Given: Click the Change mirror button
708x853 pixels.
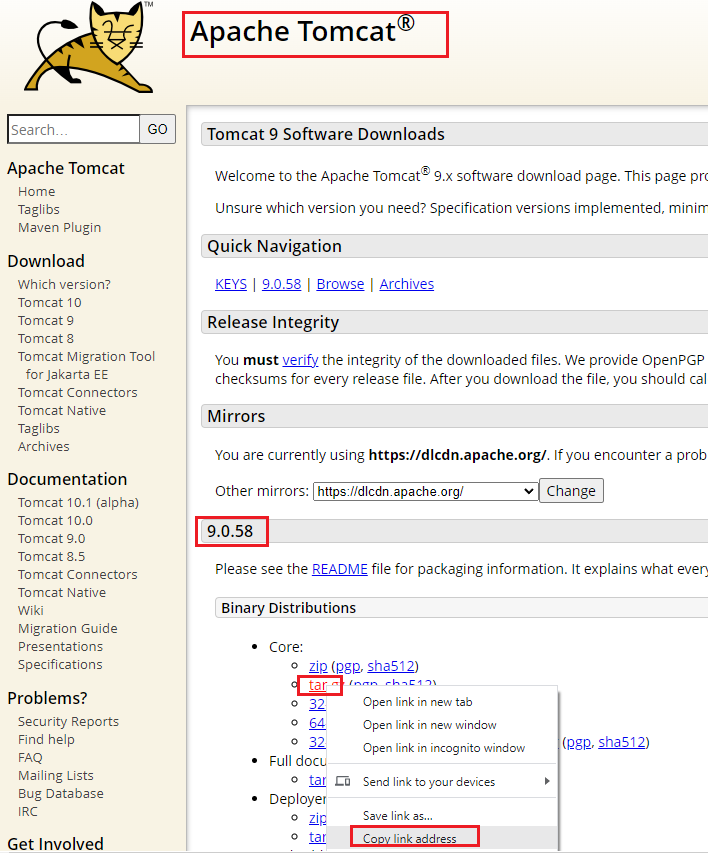Looking at the screenshot, I should 571,491.
